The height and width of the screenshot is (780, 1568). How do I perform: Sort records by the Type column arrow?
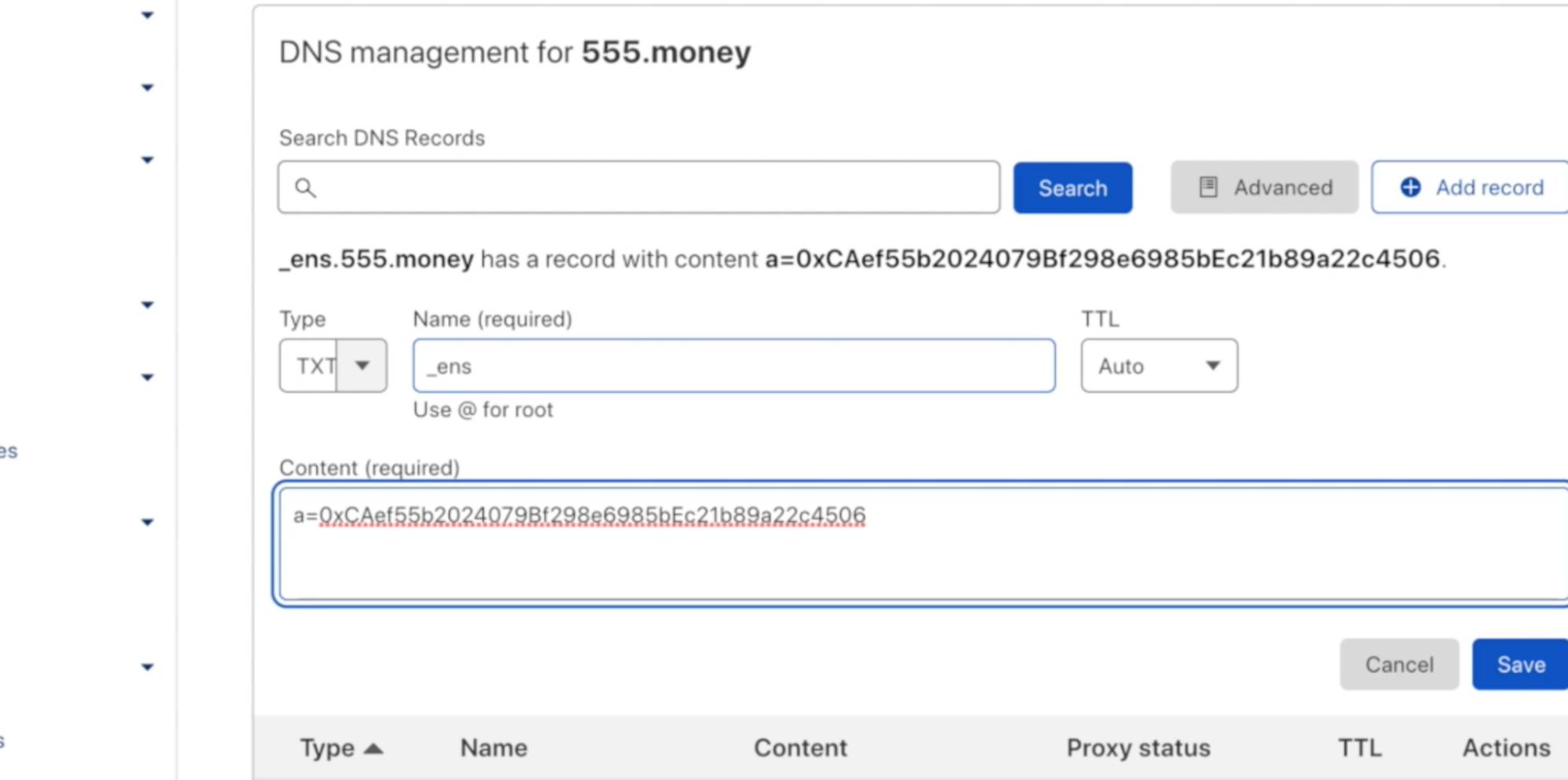[x=374, y=749]
